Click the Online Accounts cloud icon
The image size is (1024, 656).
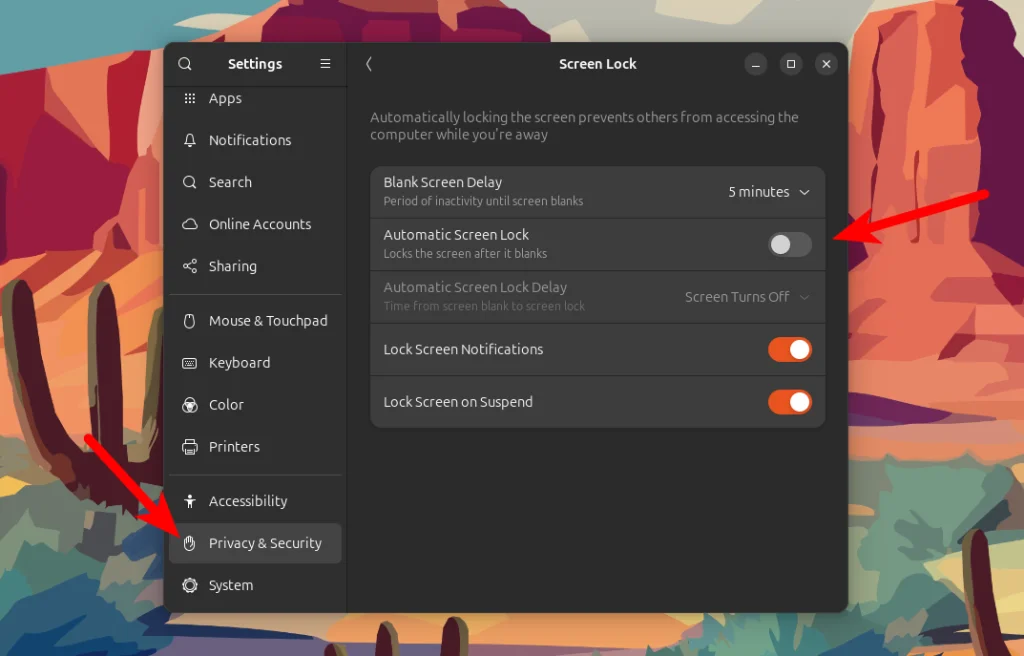pyautogui.click(x=190, y=224)
